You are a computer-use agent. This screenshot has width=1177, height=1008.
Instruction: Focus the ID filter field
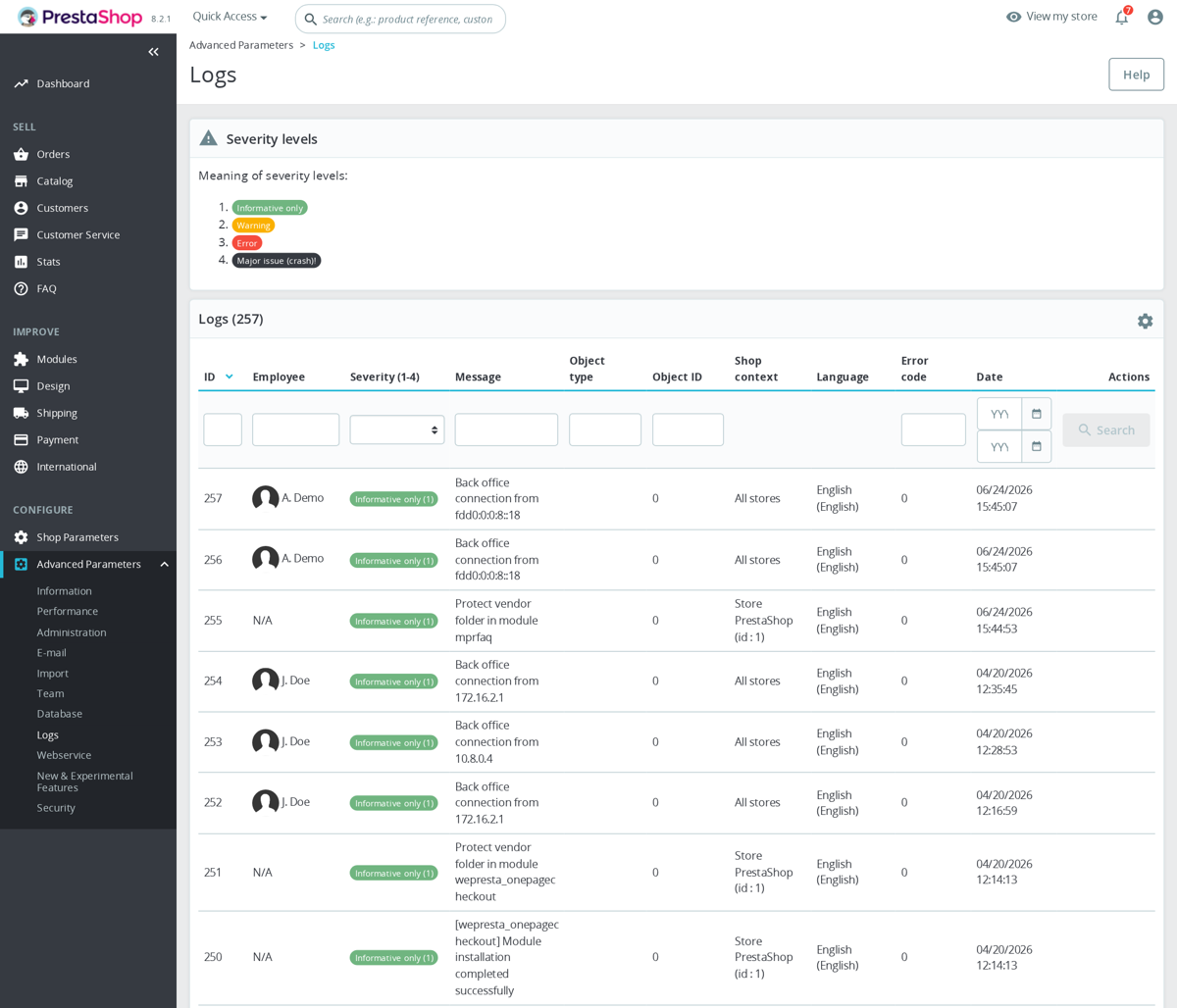223,429
